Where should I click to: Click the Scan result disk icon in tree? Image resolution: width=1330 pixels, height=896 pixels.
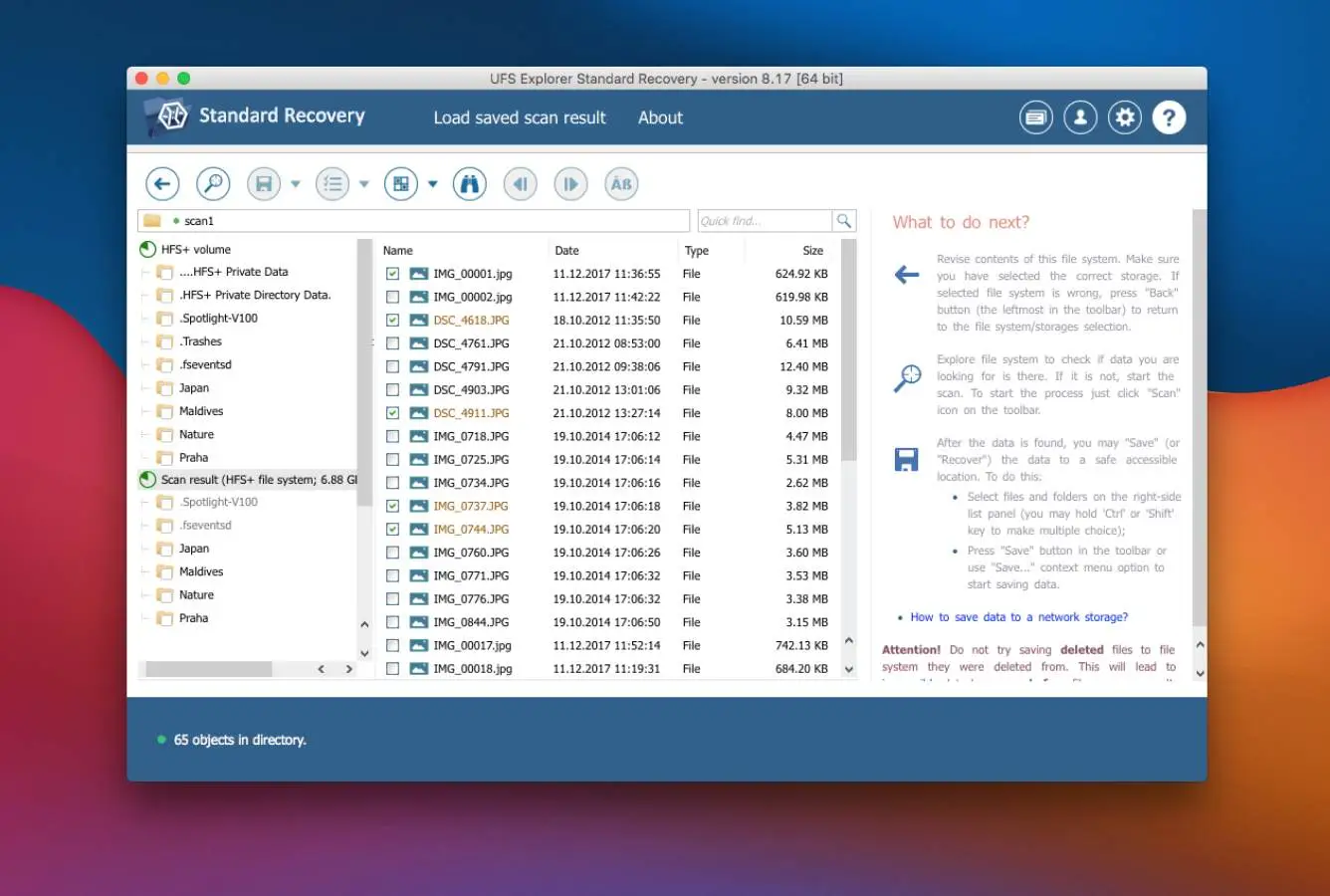click(147, 480)
